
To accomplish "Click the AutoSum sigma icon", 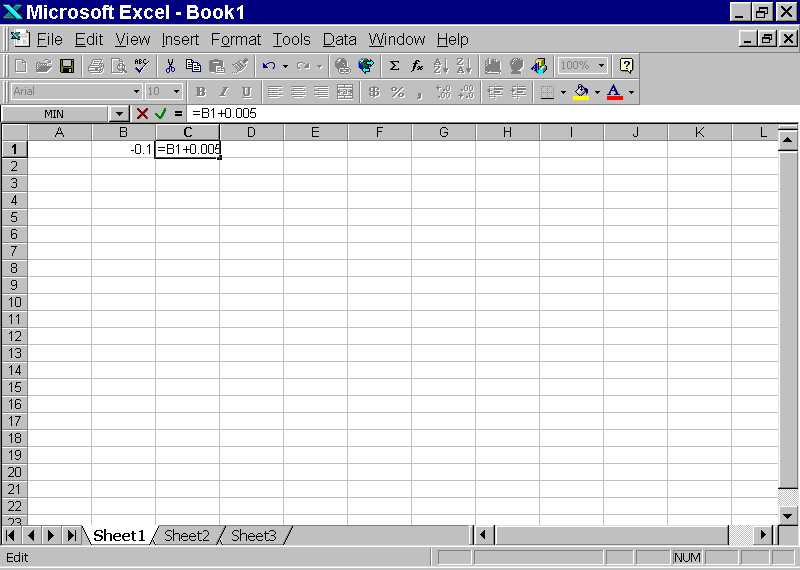I will point(394,66).
